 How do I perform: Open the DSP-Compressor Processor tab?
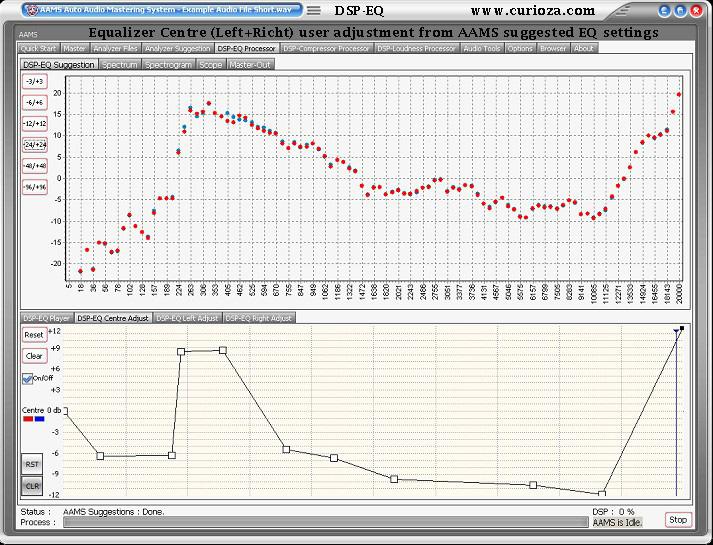click(326, 48)
